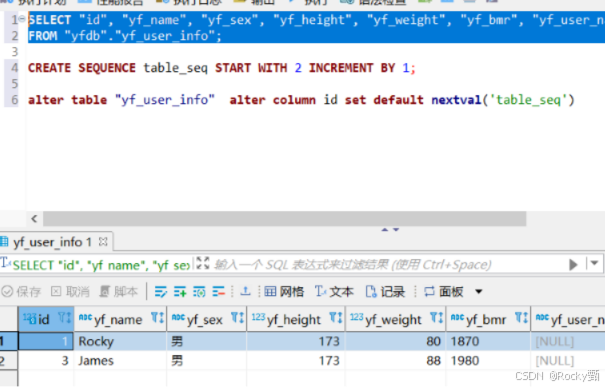
Task: Click the [NULL] cell in the Rocky row
Action: click(x=568, y=341)
